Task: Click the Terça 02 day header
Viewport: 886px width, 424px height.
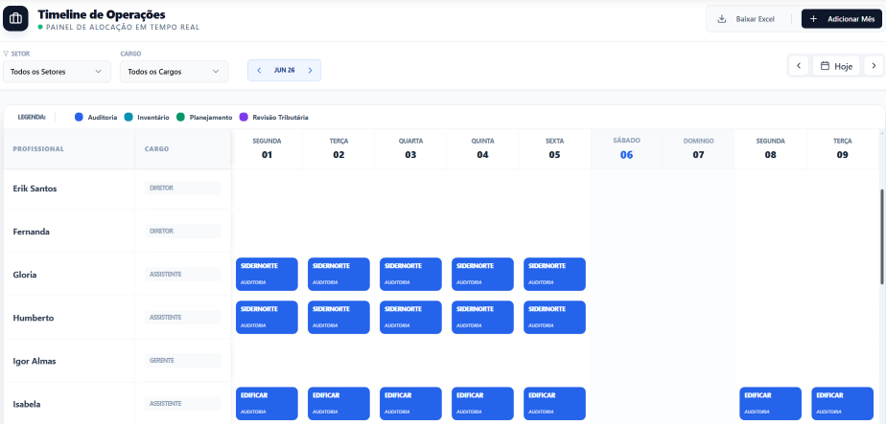Action: point(338,149)
